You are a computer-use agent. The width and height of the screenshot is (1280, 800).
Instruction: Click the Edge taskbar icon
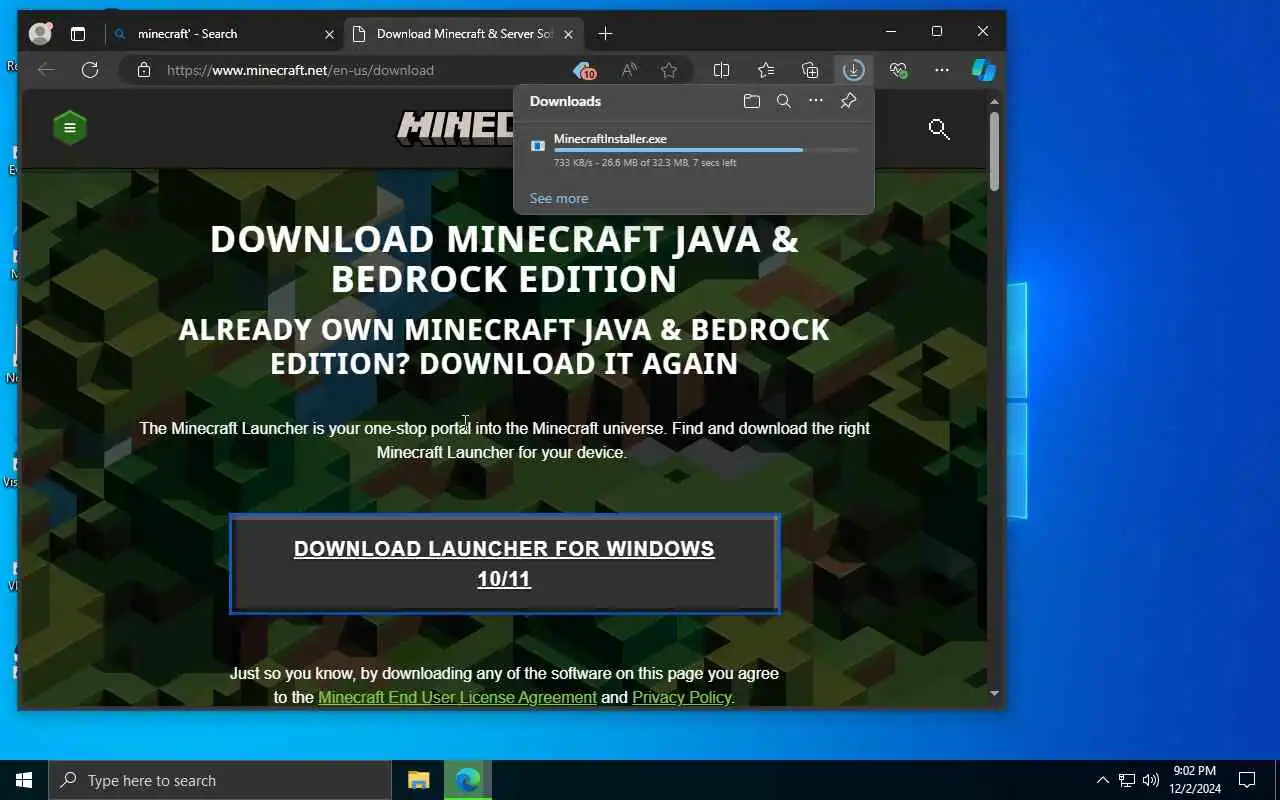pyautogui.click(x=467, y=780)
